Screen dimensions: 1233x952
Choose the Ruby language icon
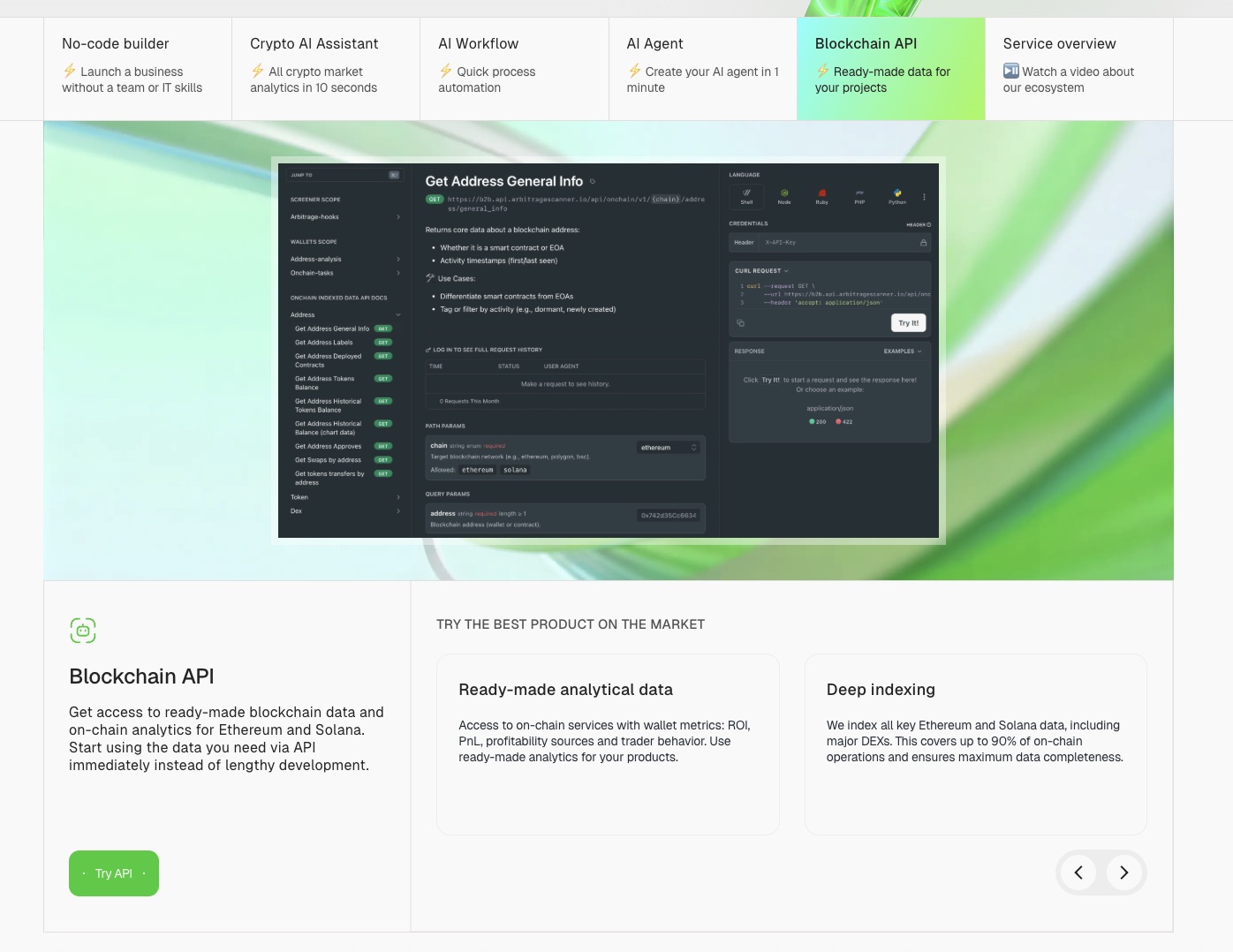[821, 195]
